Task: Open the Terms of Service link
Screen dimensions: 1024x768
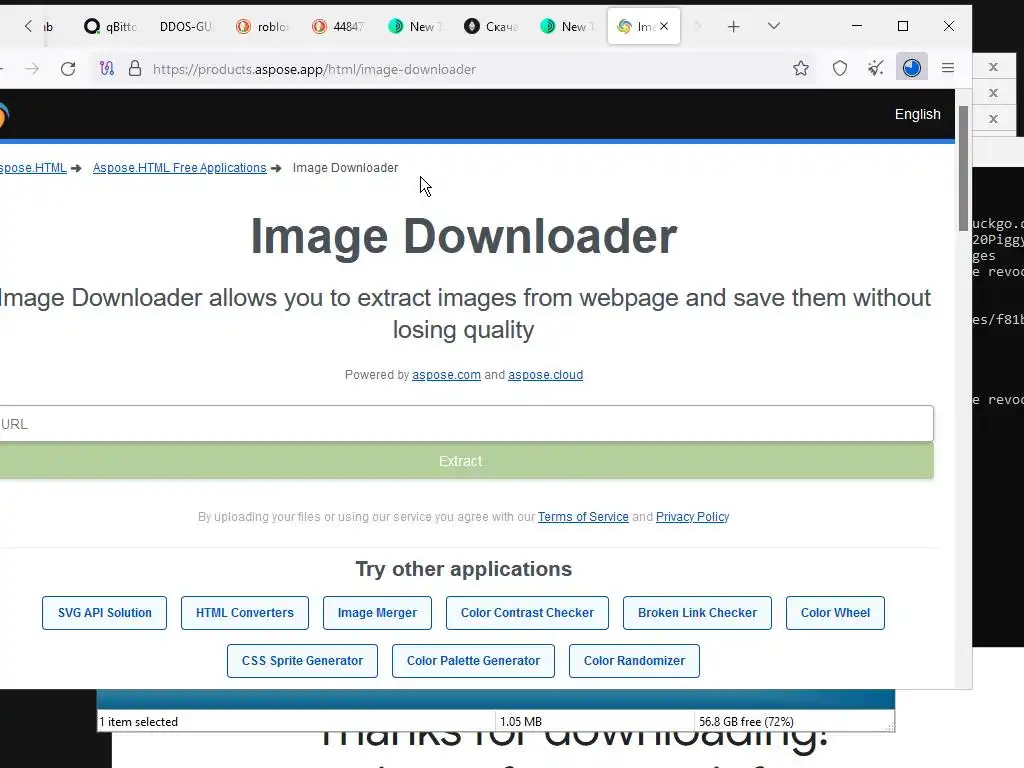Action: (583, 517)
